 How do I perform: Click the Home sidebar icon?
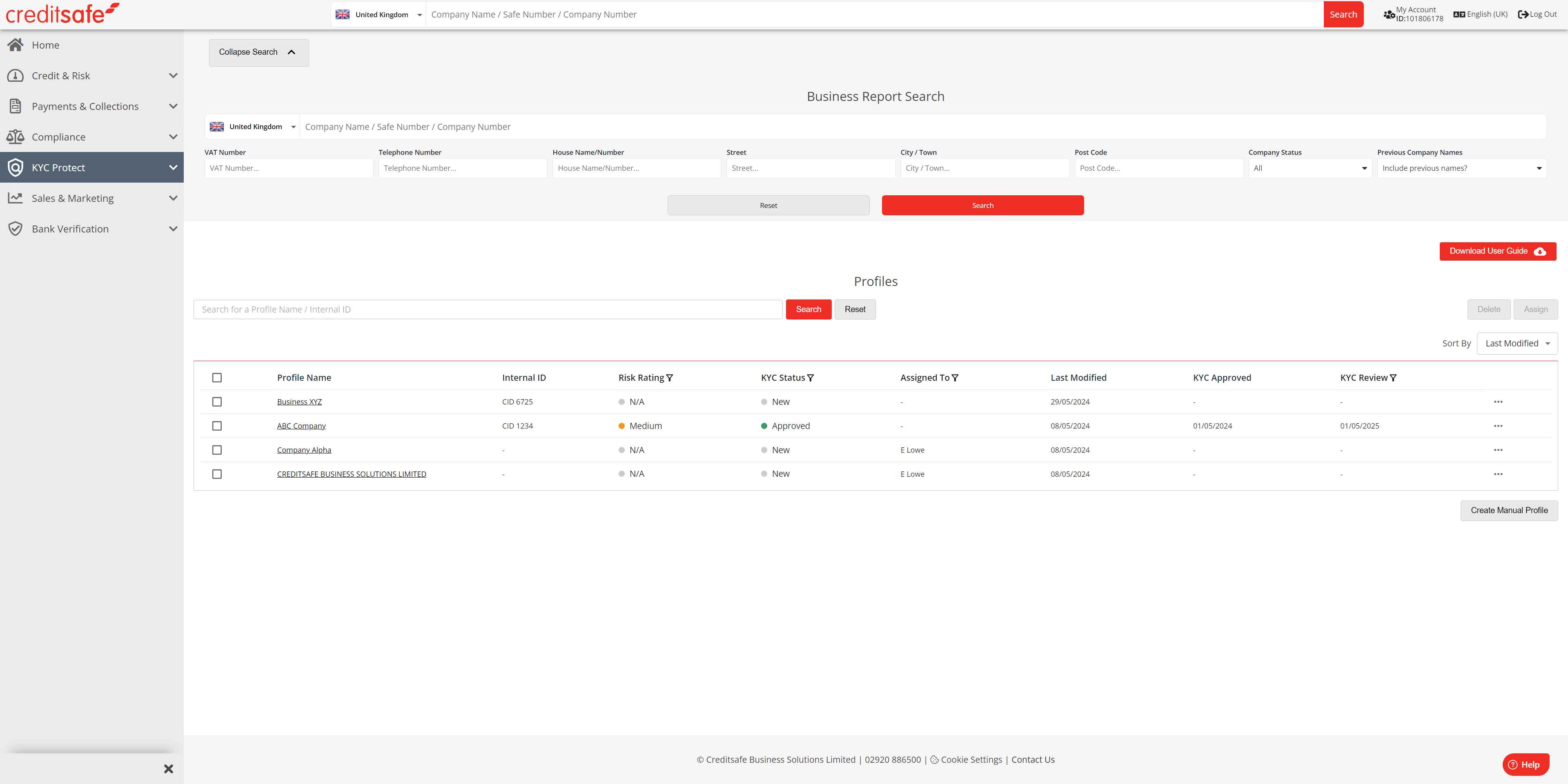pyautogui.click(x=15, y=45)
